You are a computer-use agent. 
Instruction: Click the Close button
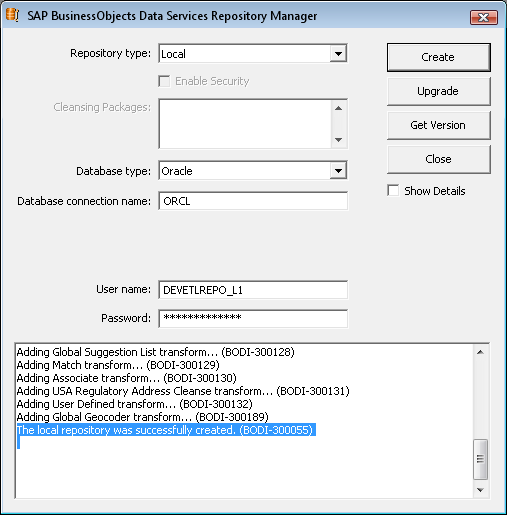(439, 159)
